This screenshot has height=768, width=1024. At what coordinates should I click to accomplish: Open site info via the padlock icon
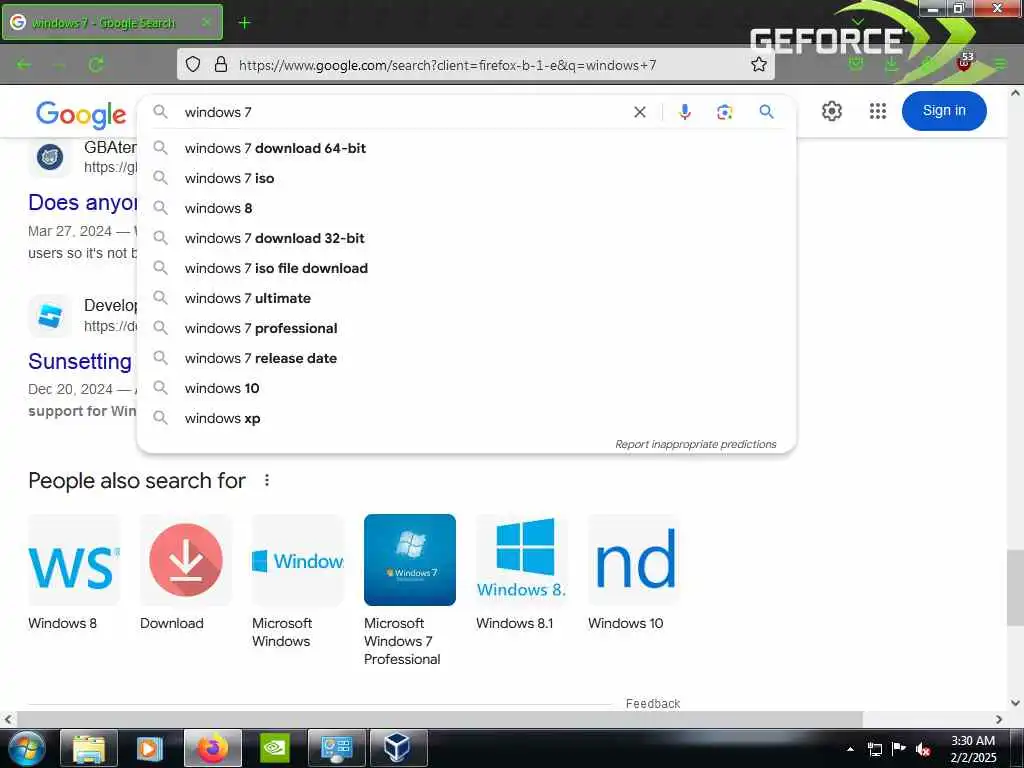click(221, 65)
